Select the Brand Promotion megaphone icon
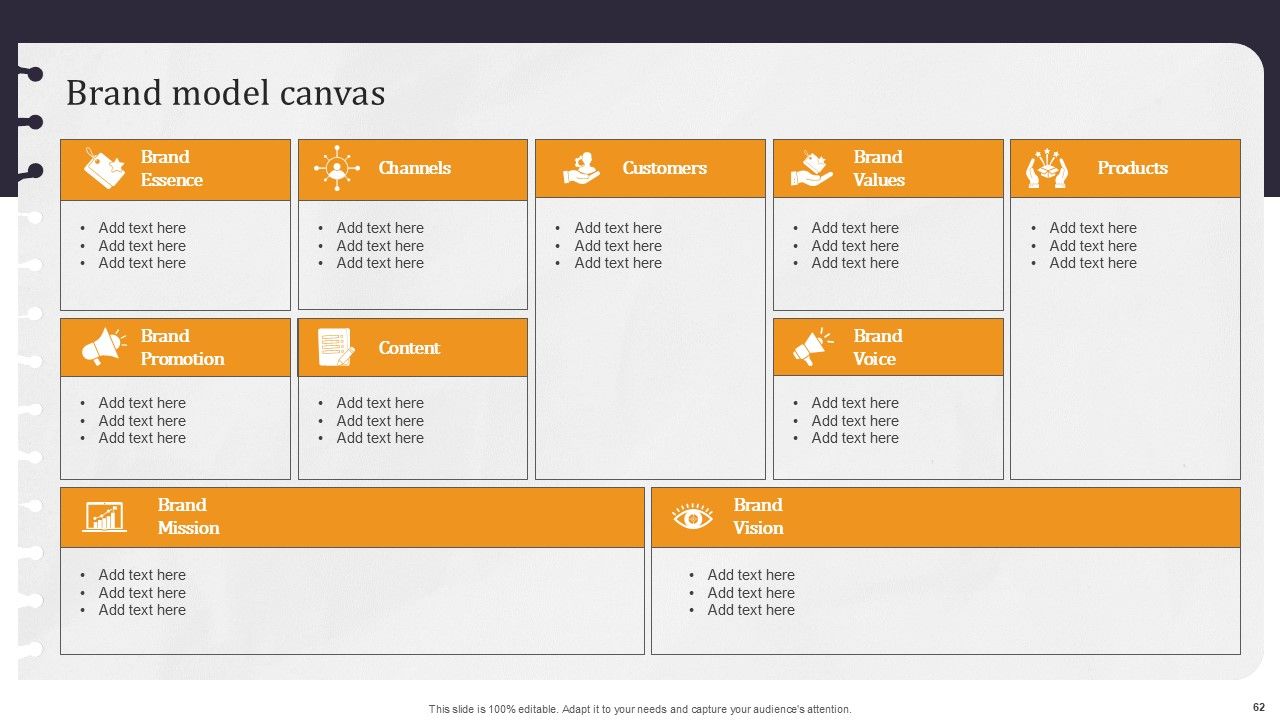 (x=104, y=347)
